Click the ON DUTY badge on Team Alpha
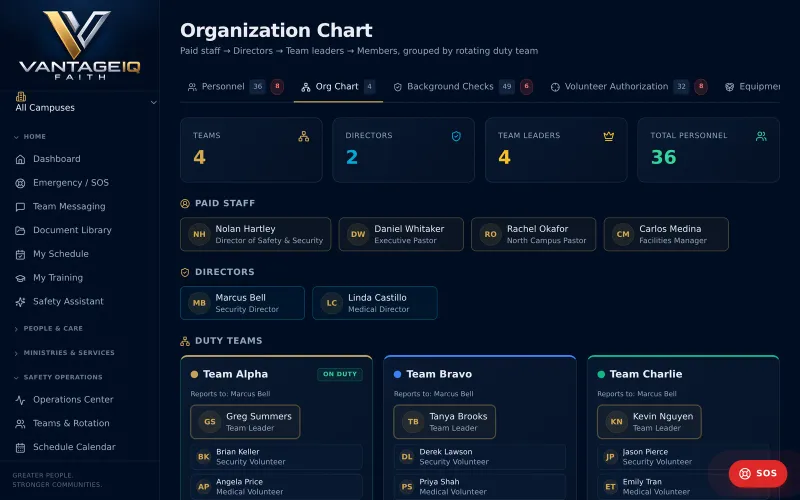 point(340,374)
